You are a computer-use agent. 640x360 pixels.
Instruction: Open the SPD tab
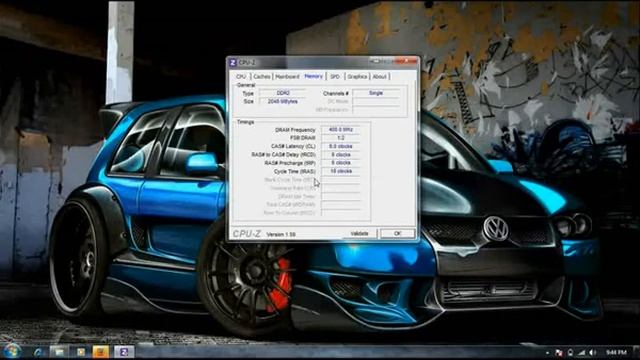point(335,77)
